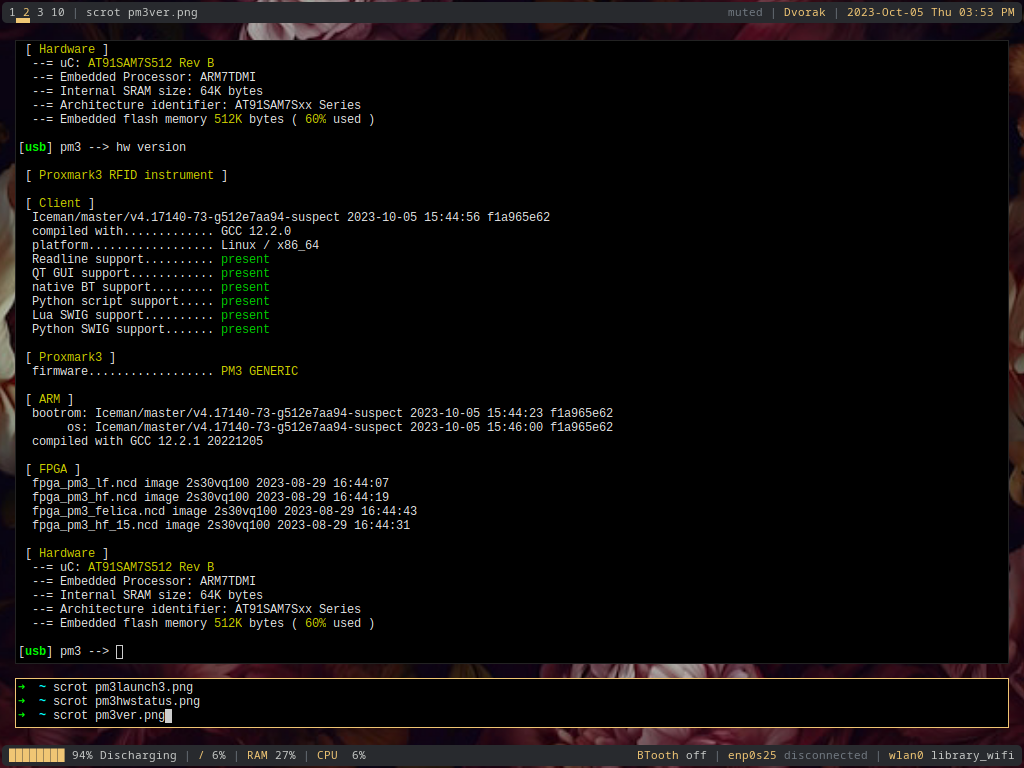Click 'scrot pm3ver.png' command in lower terminal
Viewport: 1024px width, 768px height.
point(109,716)
